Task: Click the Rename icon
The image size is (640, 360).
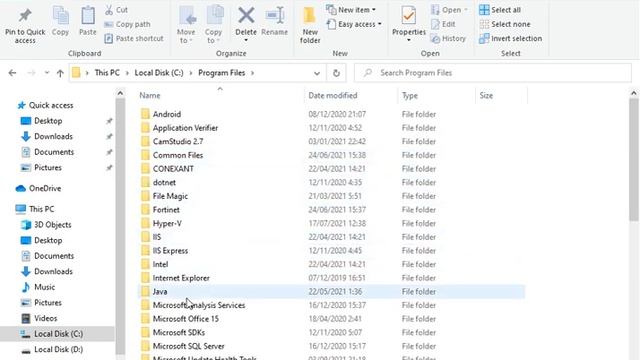Action: 275,16
